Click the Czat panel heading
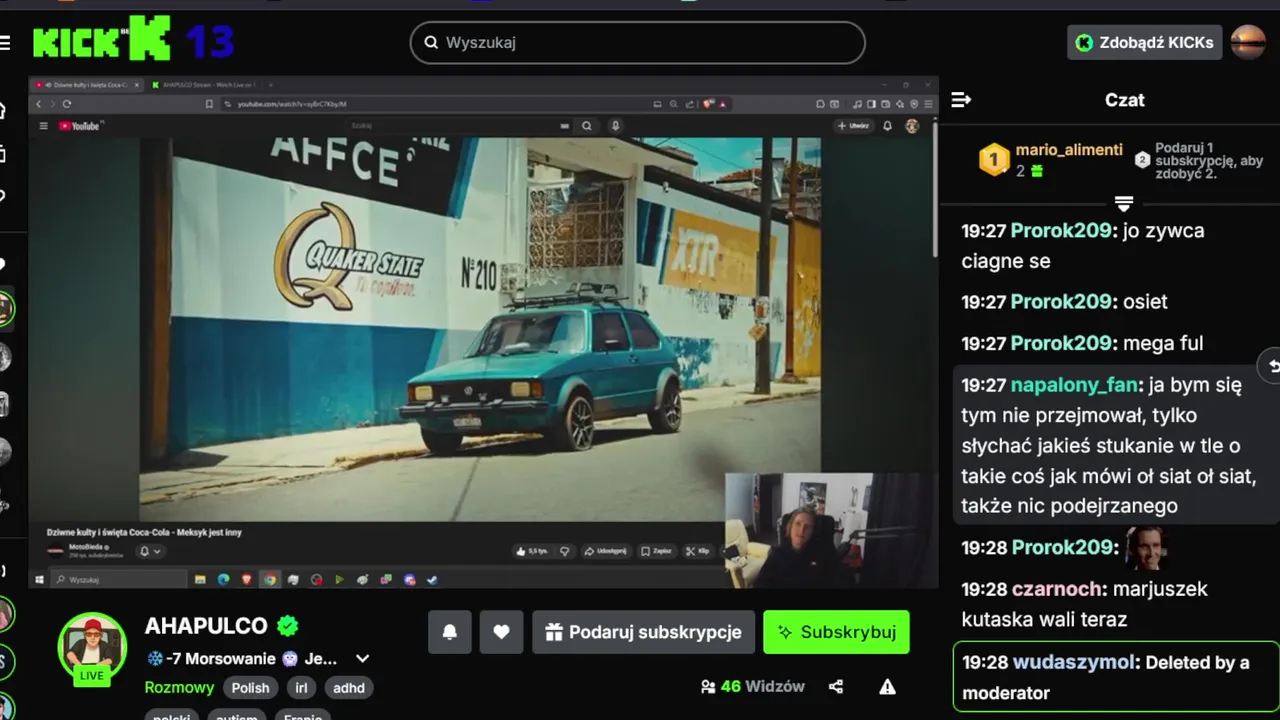Viewport: 1280px width, 720px height. (1125, 100)
